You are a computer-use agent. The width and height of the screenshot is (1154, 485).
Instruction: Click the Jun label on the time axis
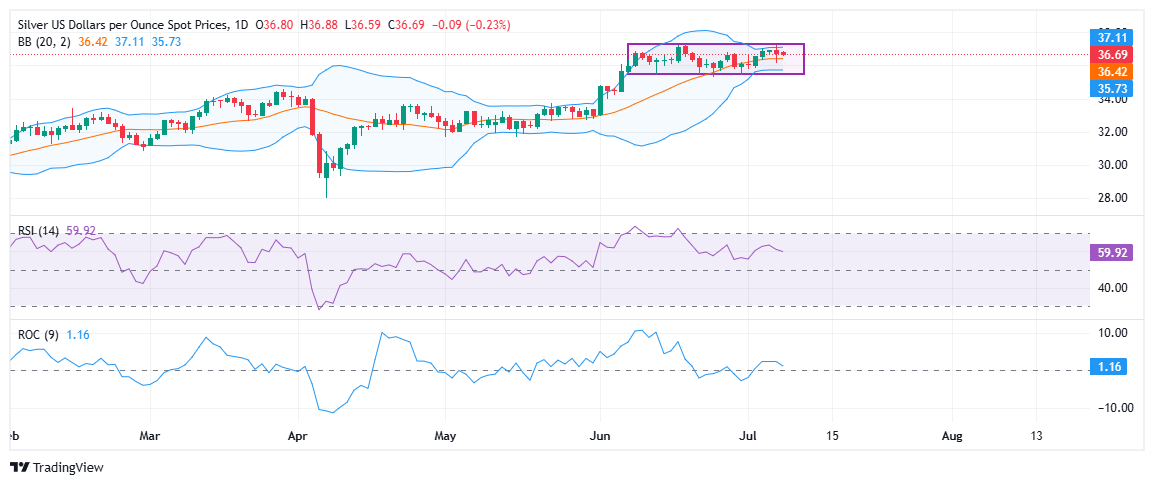coord(600,436)
